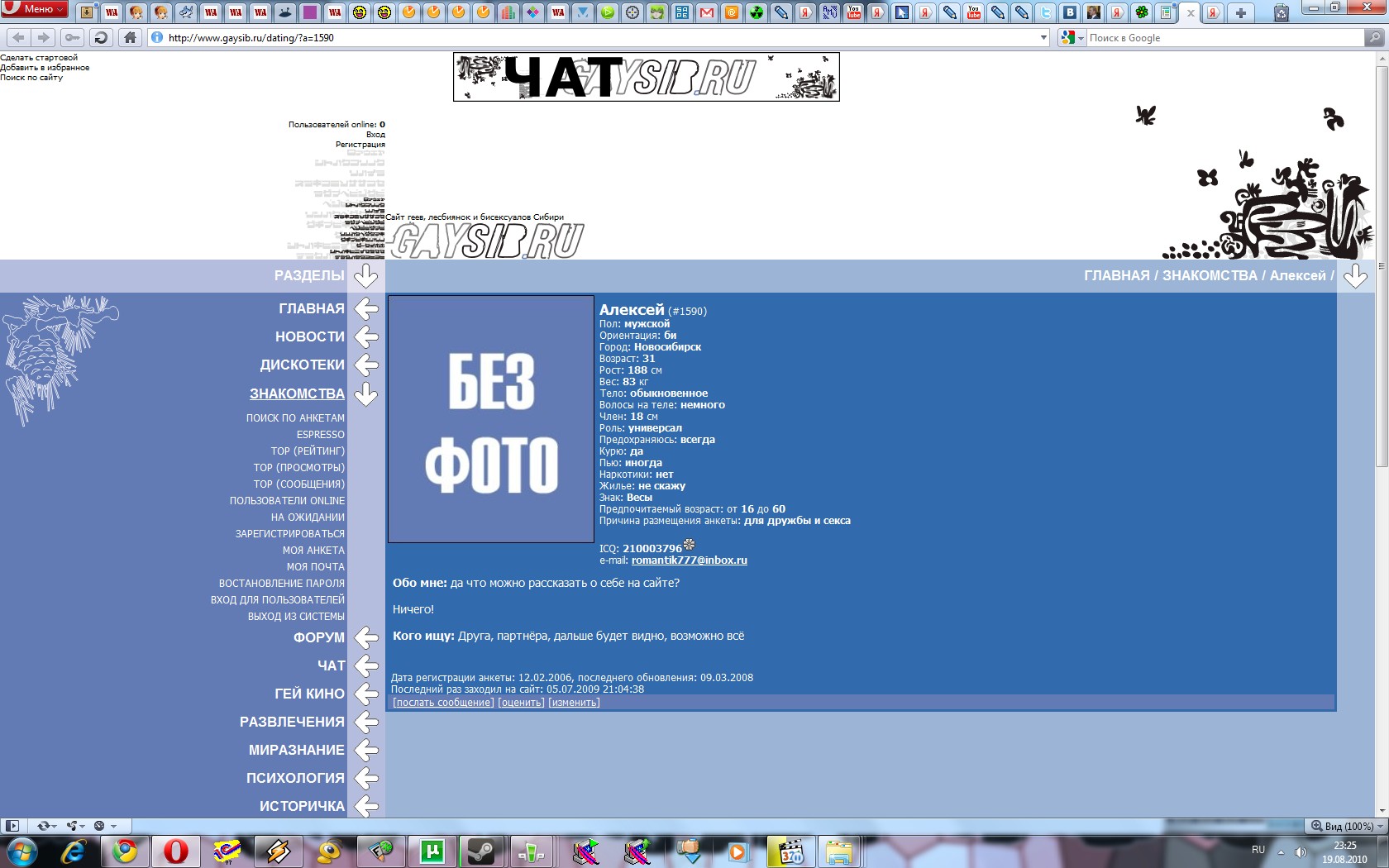
Task: Switch to the purple square tab
Action: 310,12
